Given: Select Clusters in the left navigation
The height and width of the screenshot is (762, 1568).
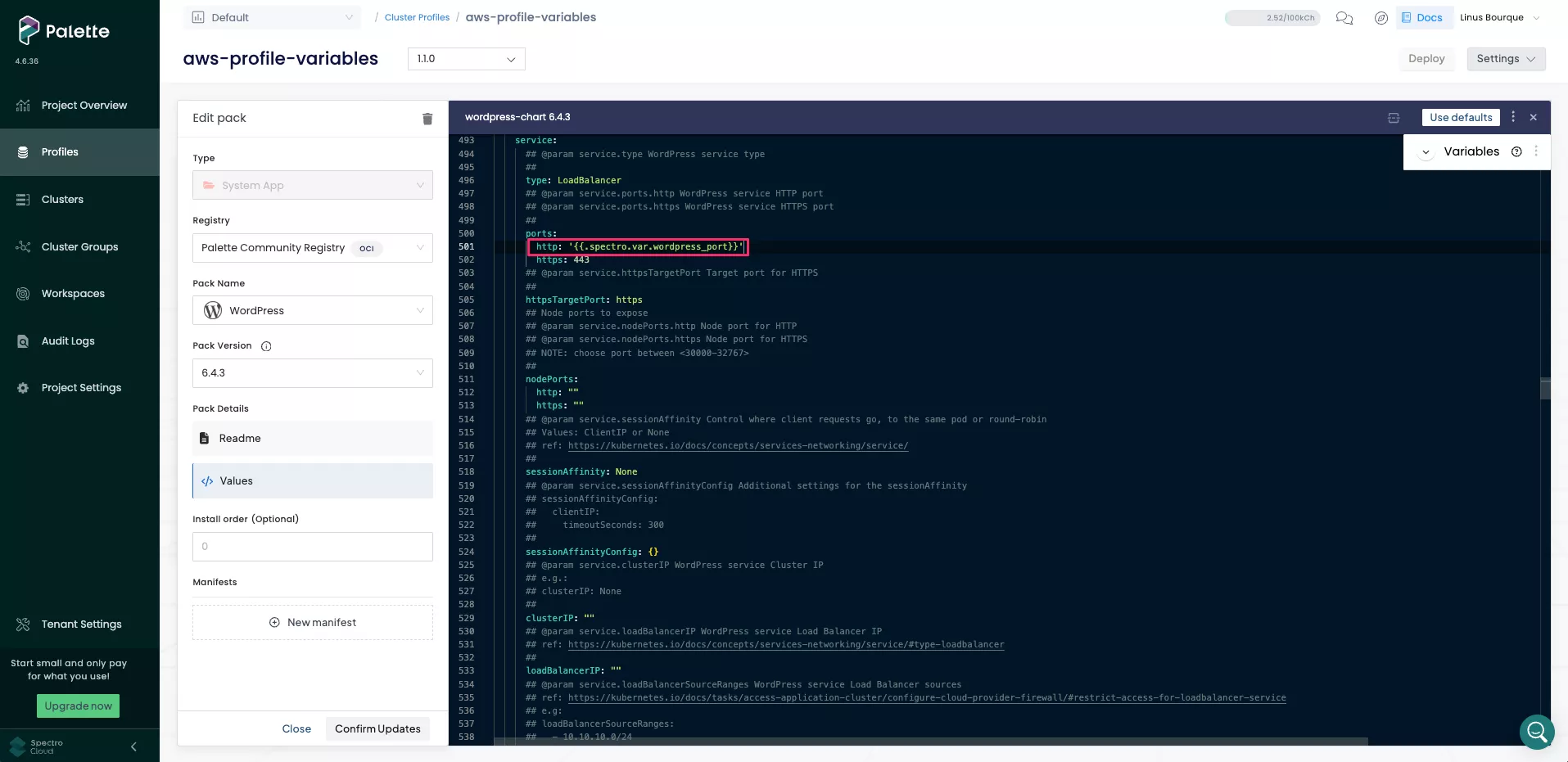Looking at the screenshot, I should (62, 199).
